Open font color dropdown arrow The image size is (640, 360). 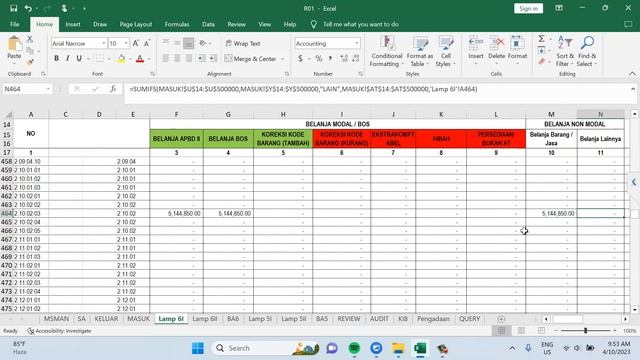pos(149,59)
